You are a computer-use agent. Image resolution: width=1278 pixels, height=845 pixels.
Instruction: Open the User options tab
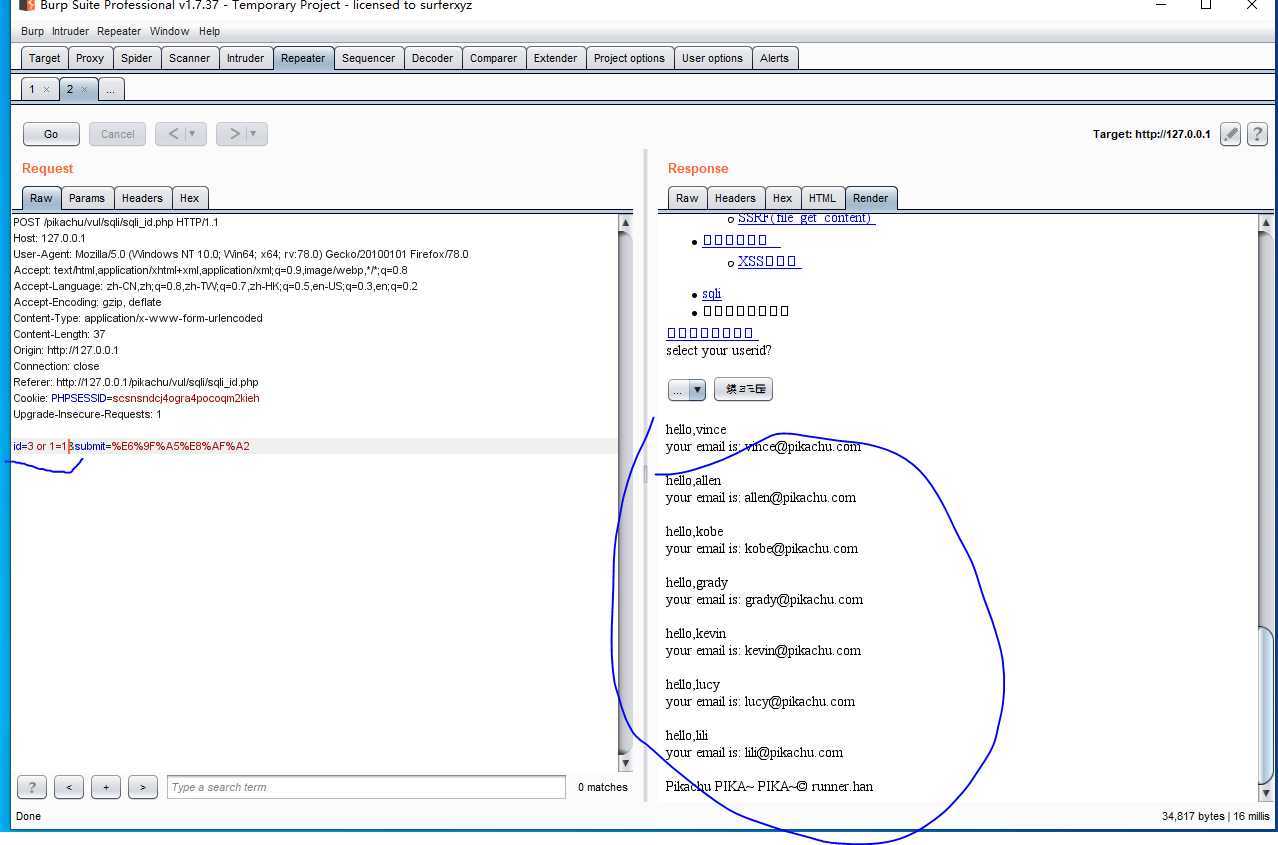point(712,58)
